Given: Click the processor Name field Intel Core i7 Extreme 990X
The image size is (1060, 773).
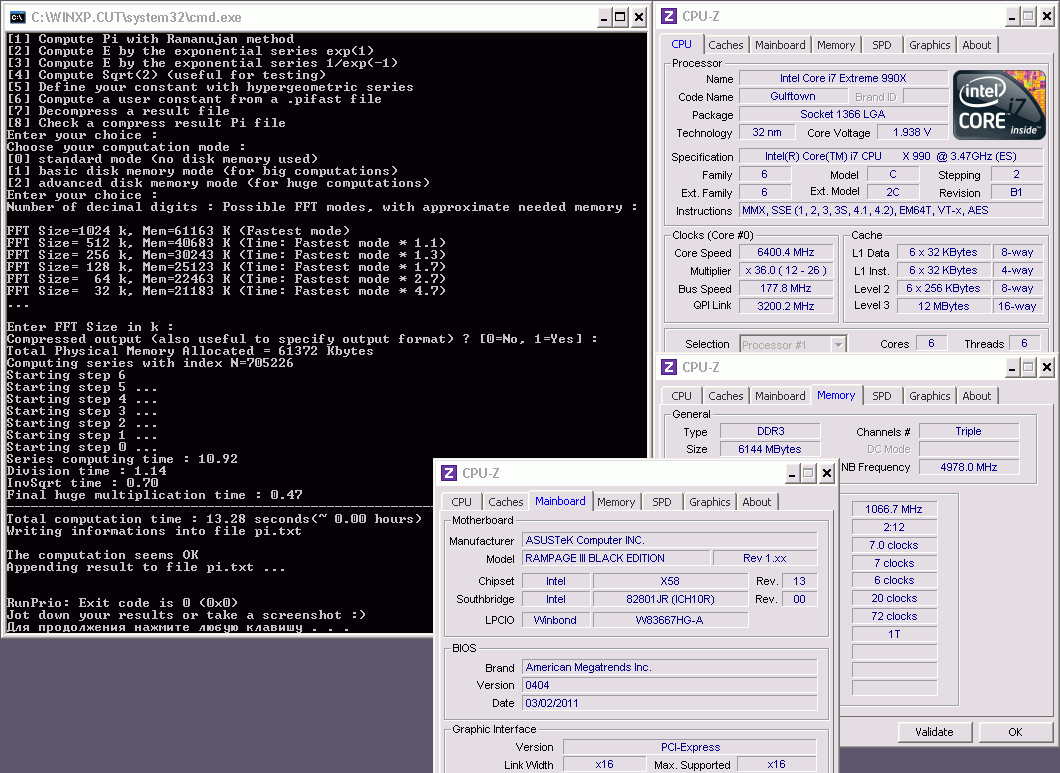Looking at the screenshot, I should click(x=843, y=78).
